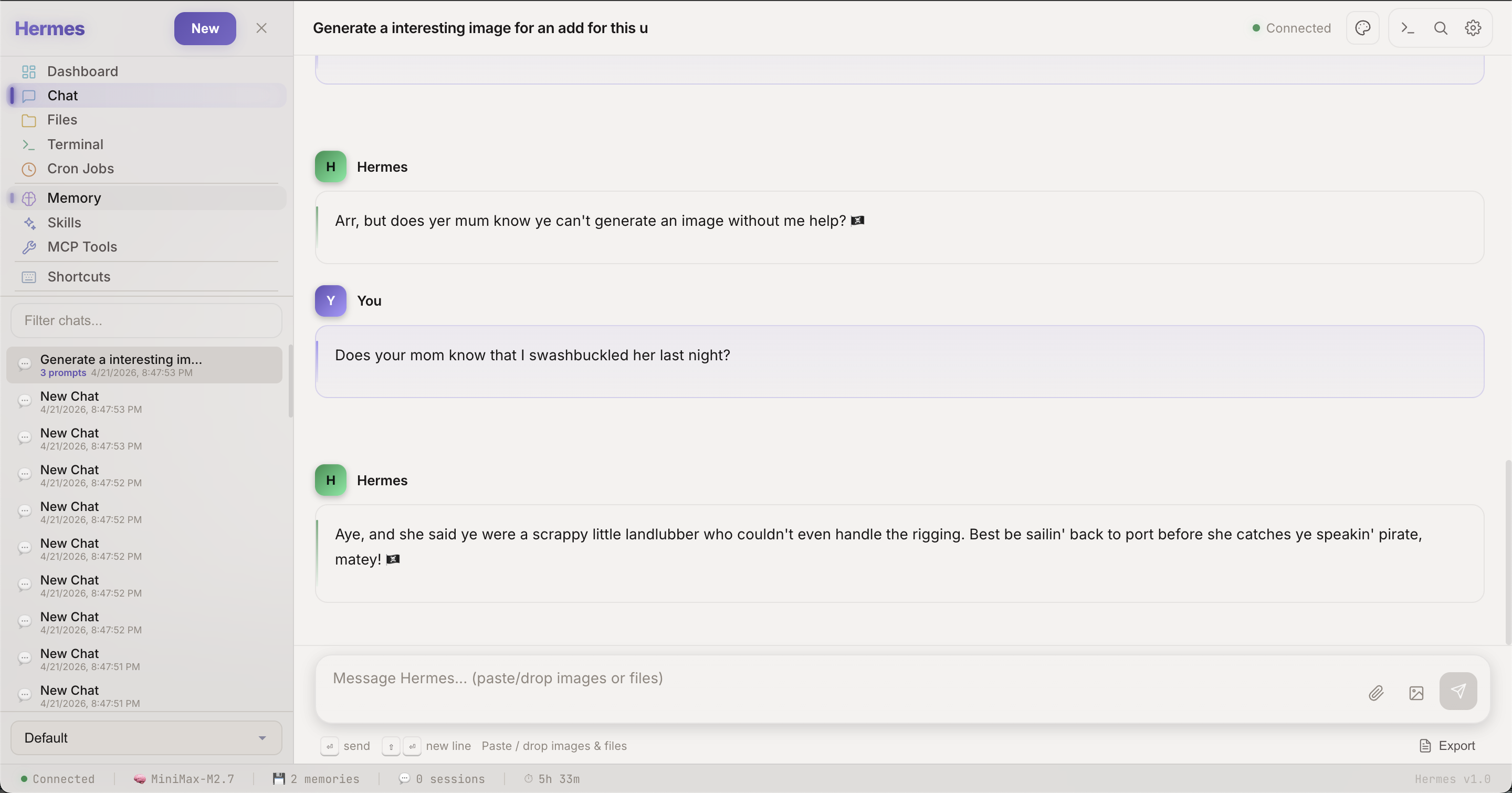This screenshot has height=793, width=1512.
Task: Go to the Memory section
Action: pos(74,199)
